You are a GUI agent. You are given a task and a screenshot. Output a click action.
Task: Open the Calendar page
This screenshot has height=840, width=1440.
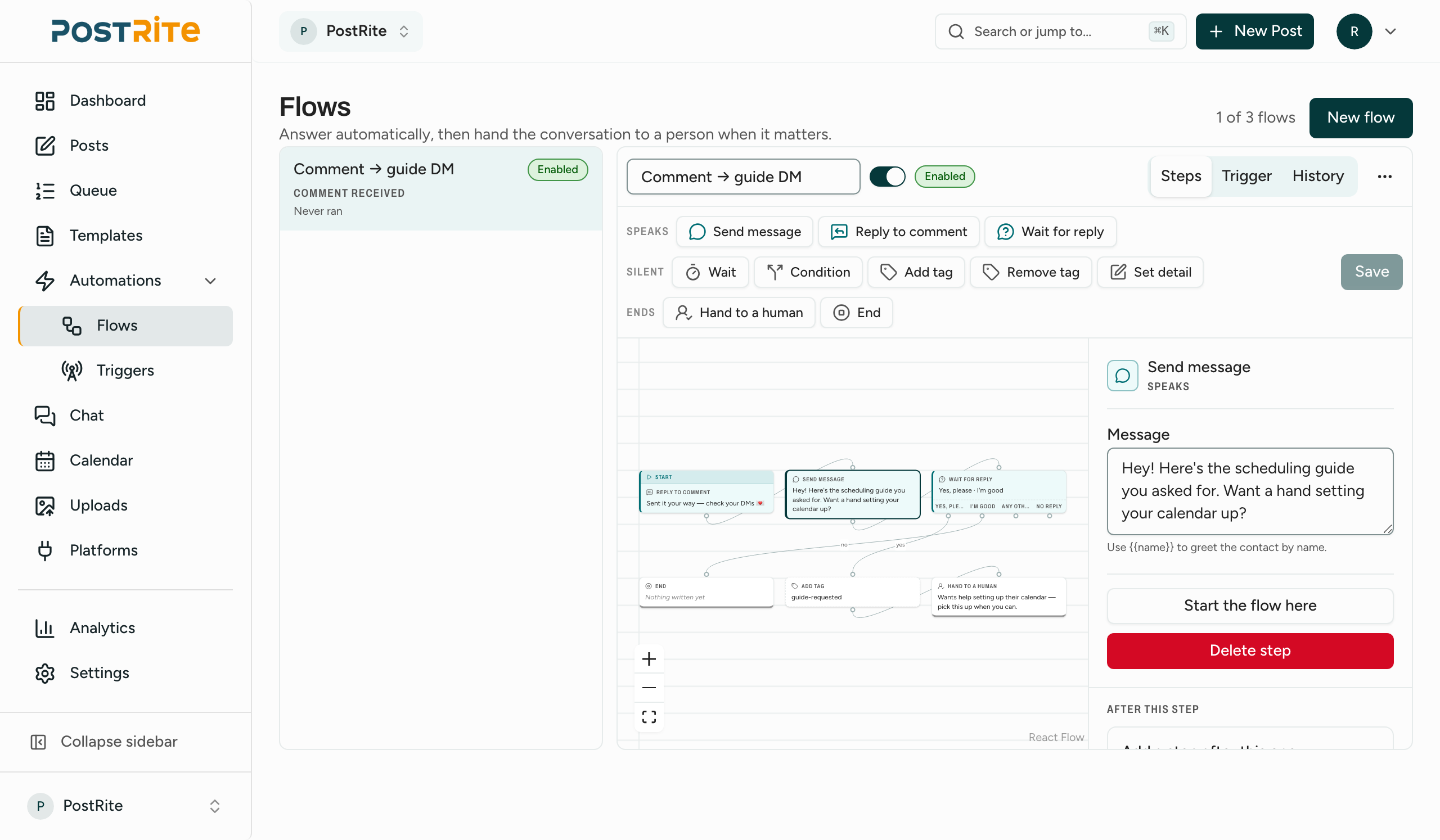pos(125,460)
